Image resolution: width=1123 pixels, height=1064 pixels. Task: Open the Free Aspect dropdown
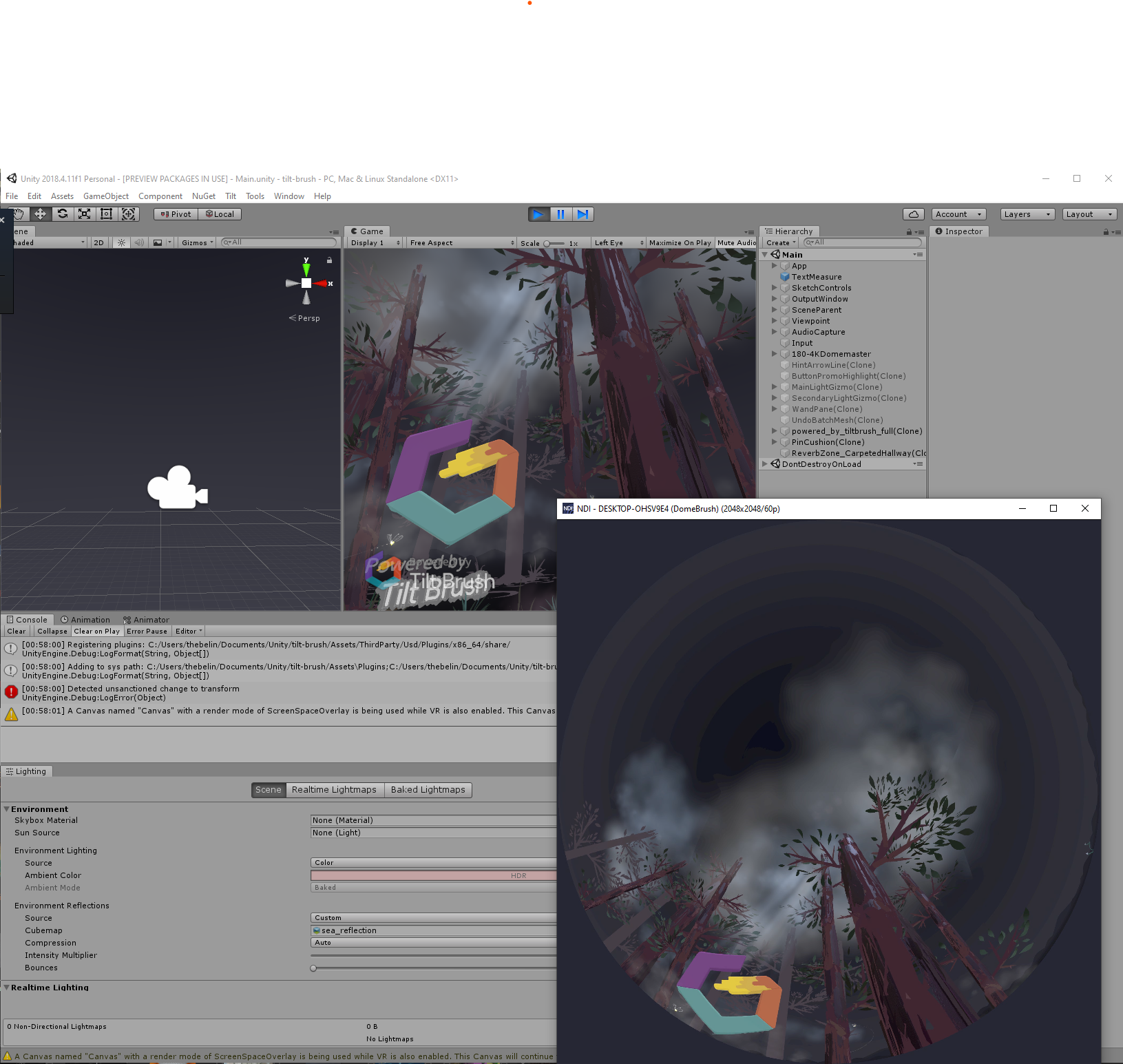pos(461,242)
